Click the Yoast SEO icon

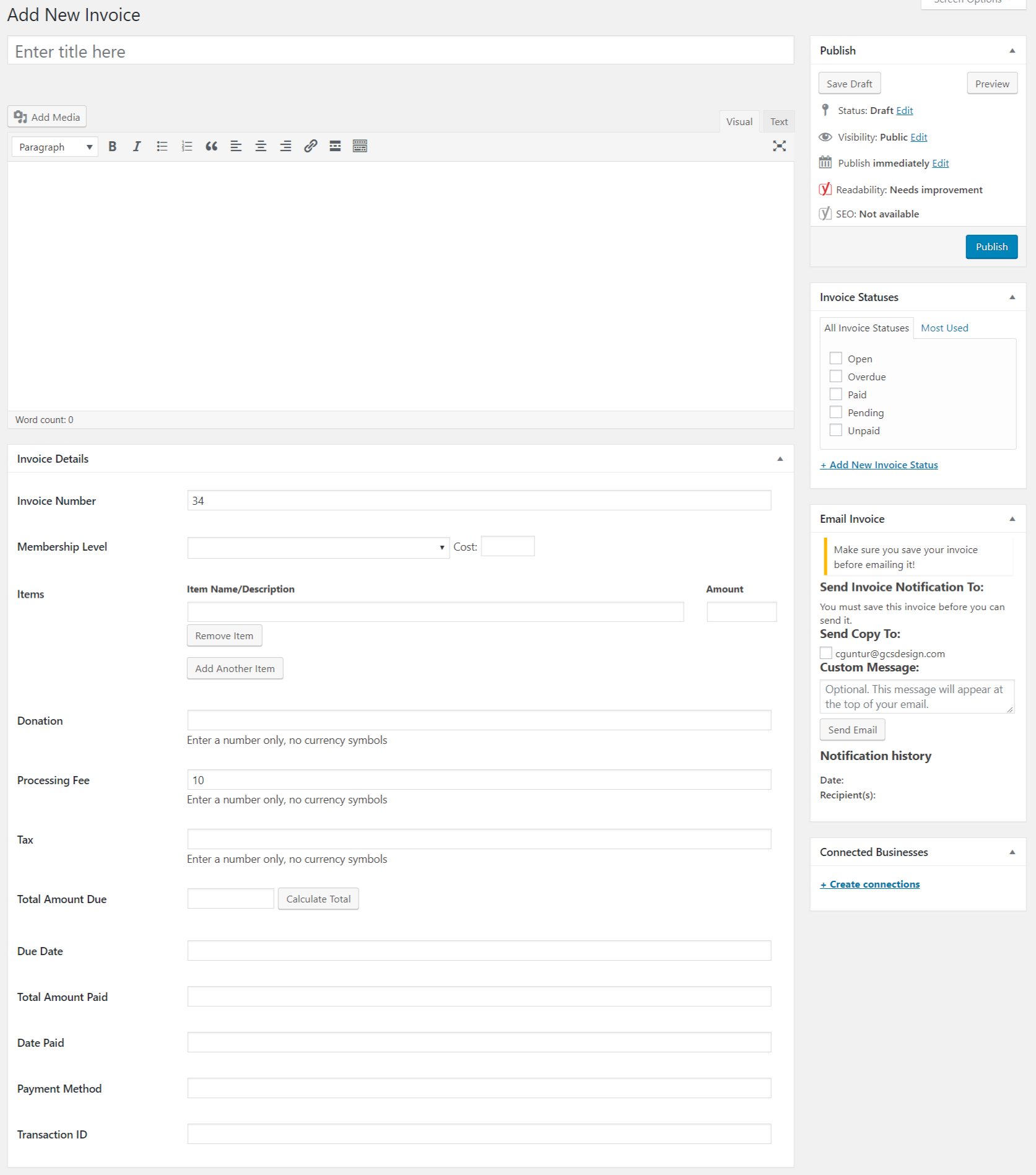[x=825, y=213]
